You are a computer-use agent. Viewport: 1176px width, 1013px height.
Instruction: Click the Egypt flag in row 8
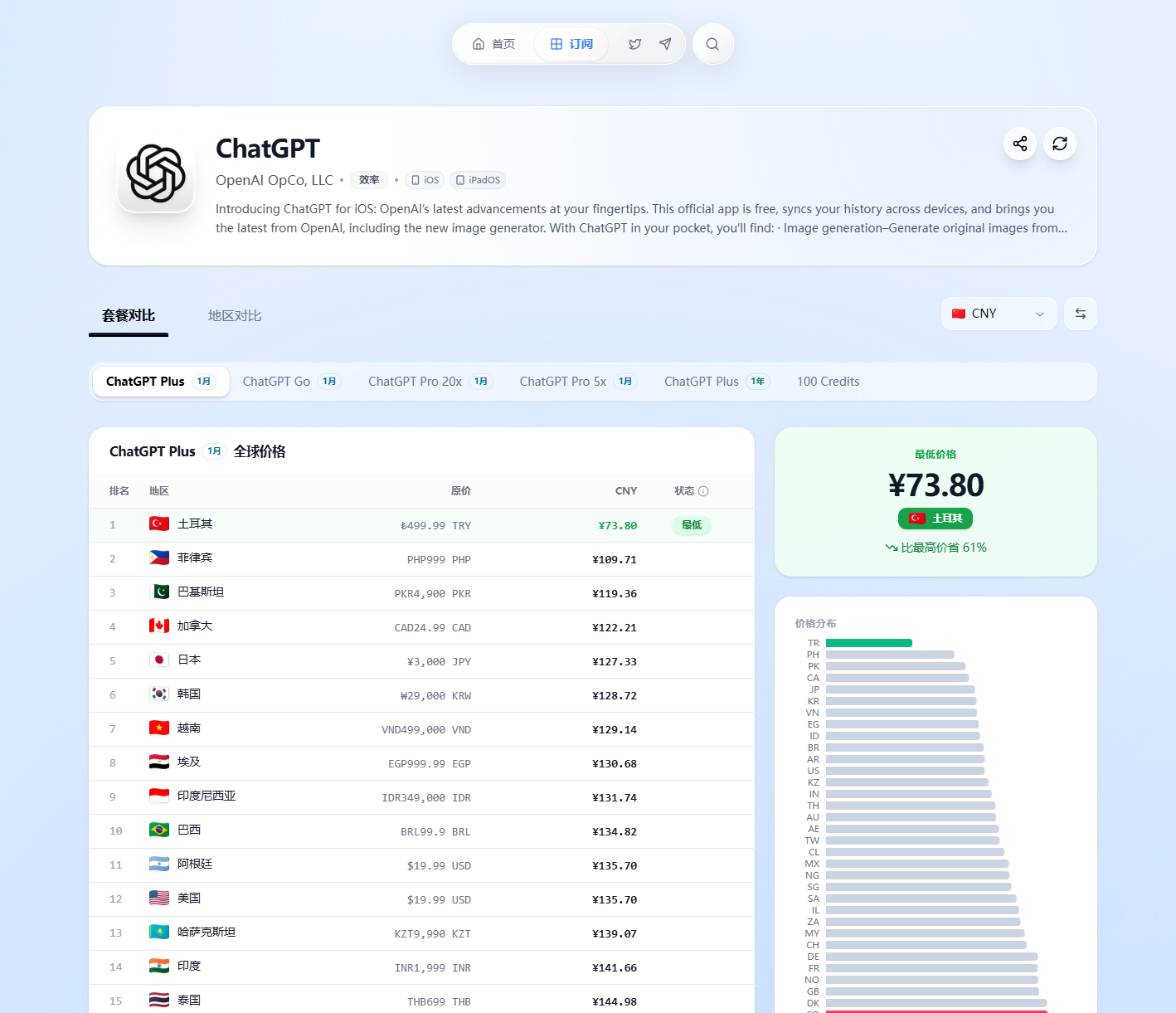pyautogui.click(x=159, y=762)
